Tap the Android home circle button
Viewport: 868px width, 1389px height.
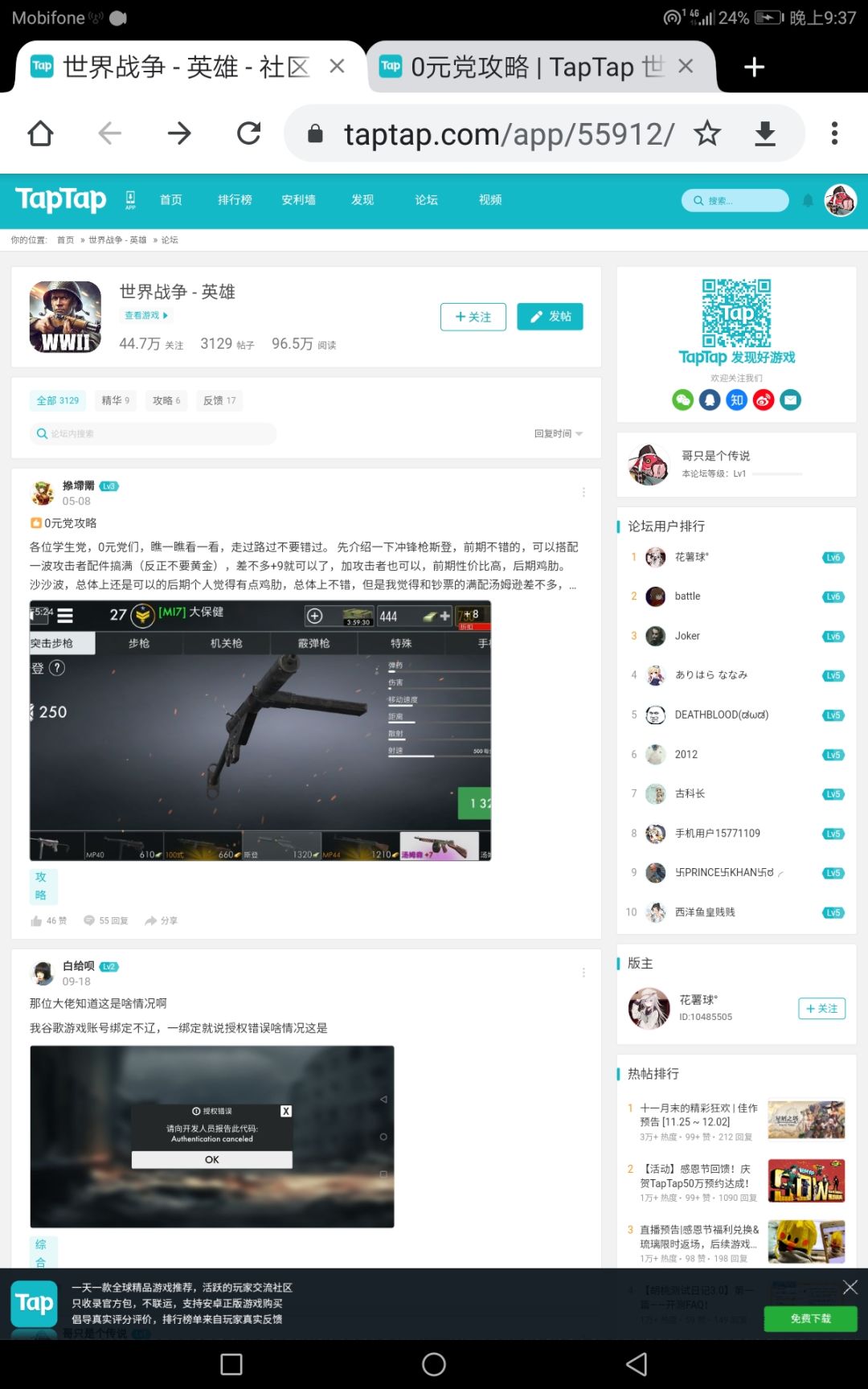(434, 1364)
